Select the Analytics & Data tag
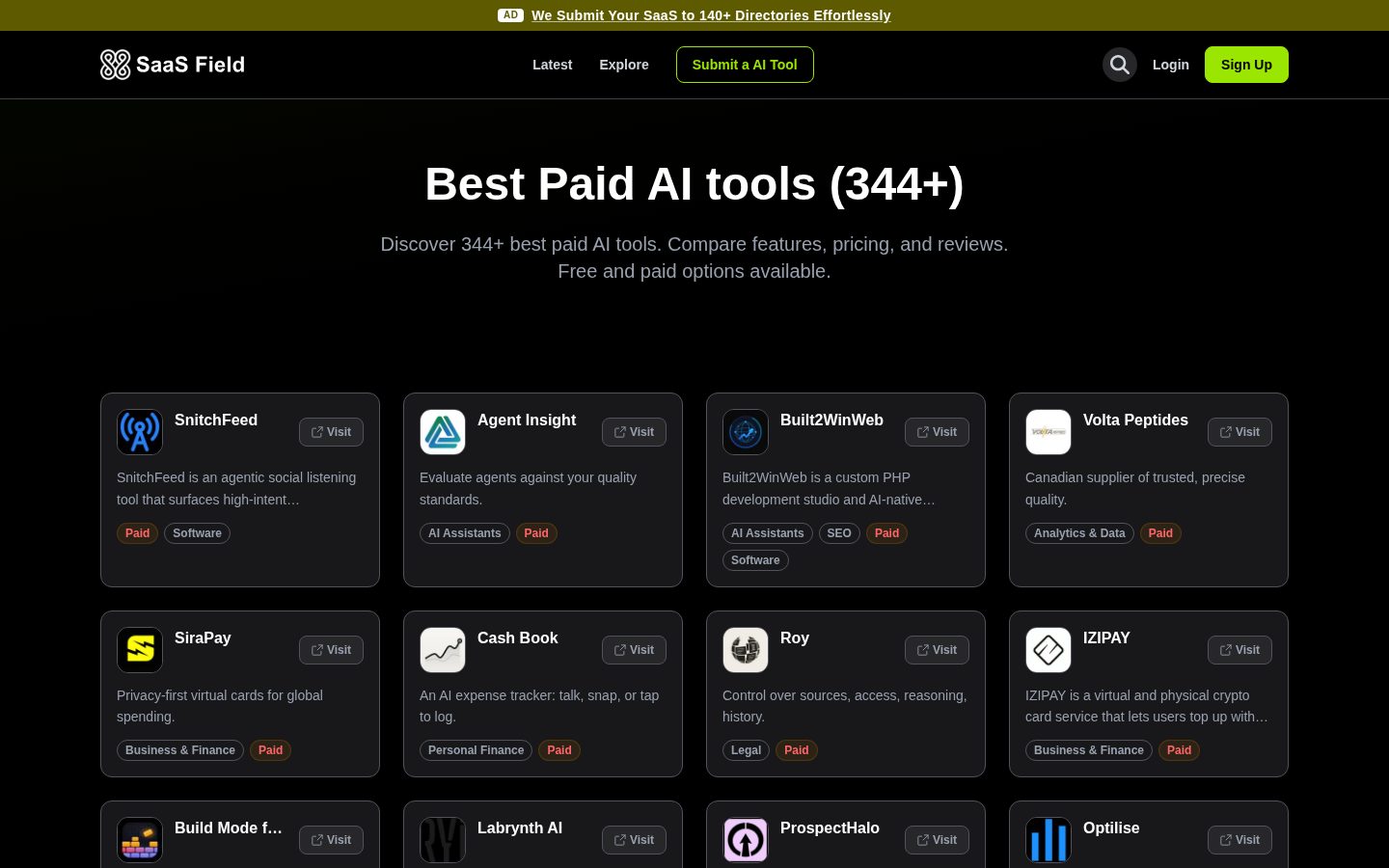 tap(1079, 533)
